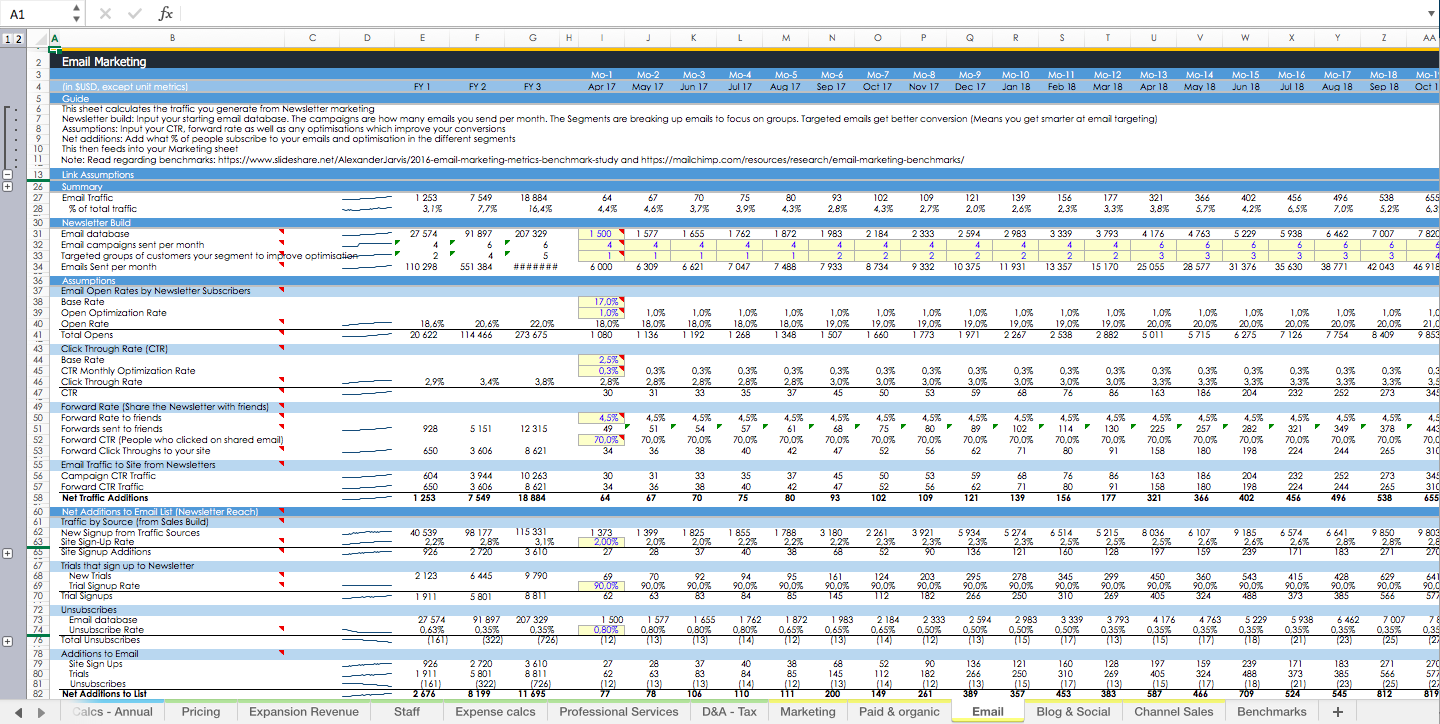The height and width of the screenshot is (724, 1440).
Task: Click the A1 name box field
Action: coord(37,14)
